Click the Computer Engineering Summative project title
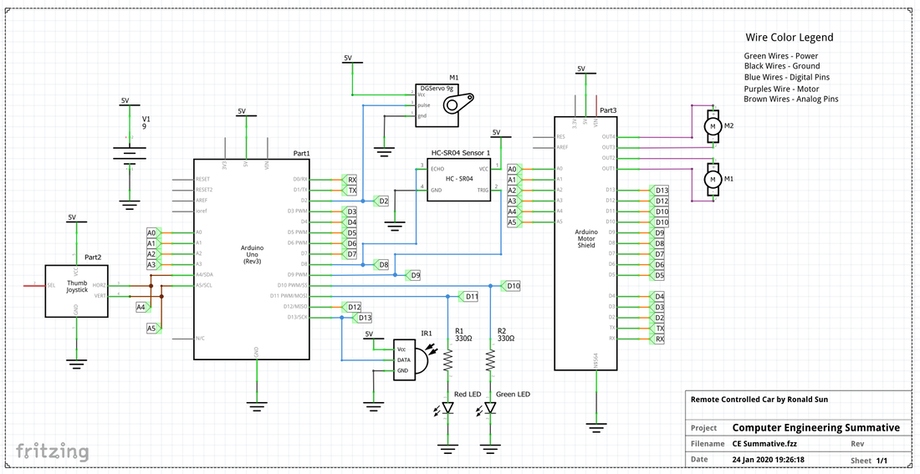Image resolution: width=920 pixels, height=474 pixels. point(824,427)
